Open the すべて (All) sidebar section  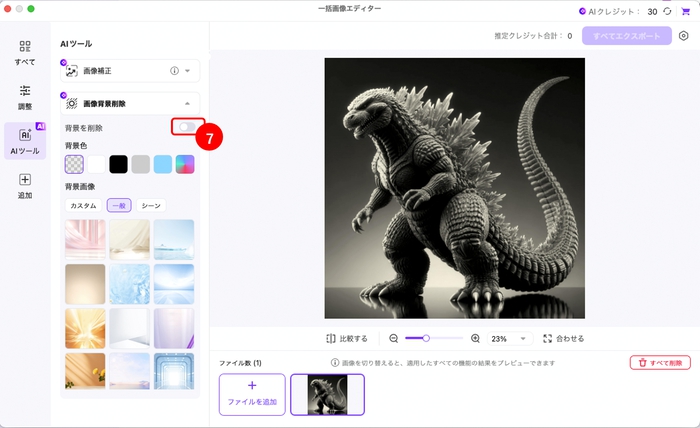(25, 53)
